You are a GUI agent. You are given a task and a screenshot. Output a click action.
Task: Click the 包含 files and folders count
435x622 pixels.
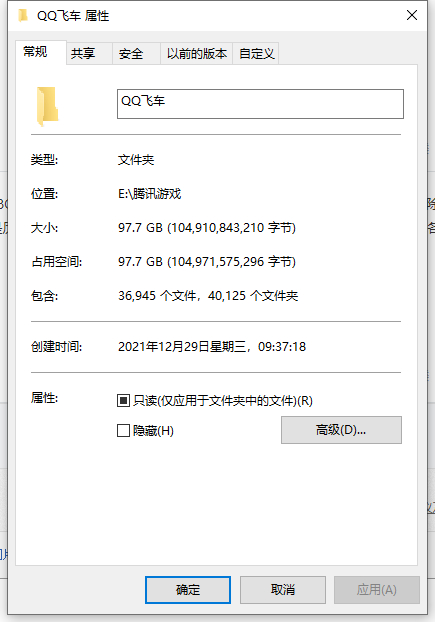click(x=208, y=296)
